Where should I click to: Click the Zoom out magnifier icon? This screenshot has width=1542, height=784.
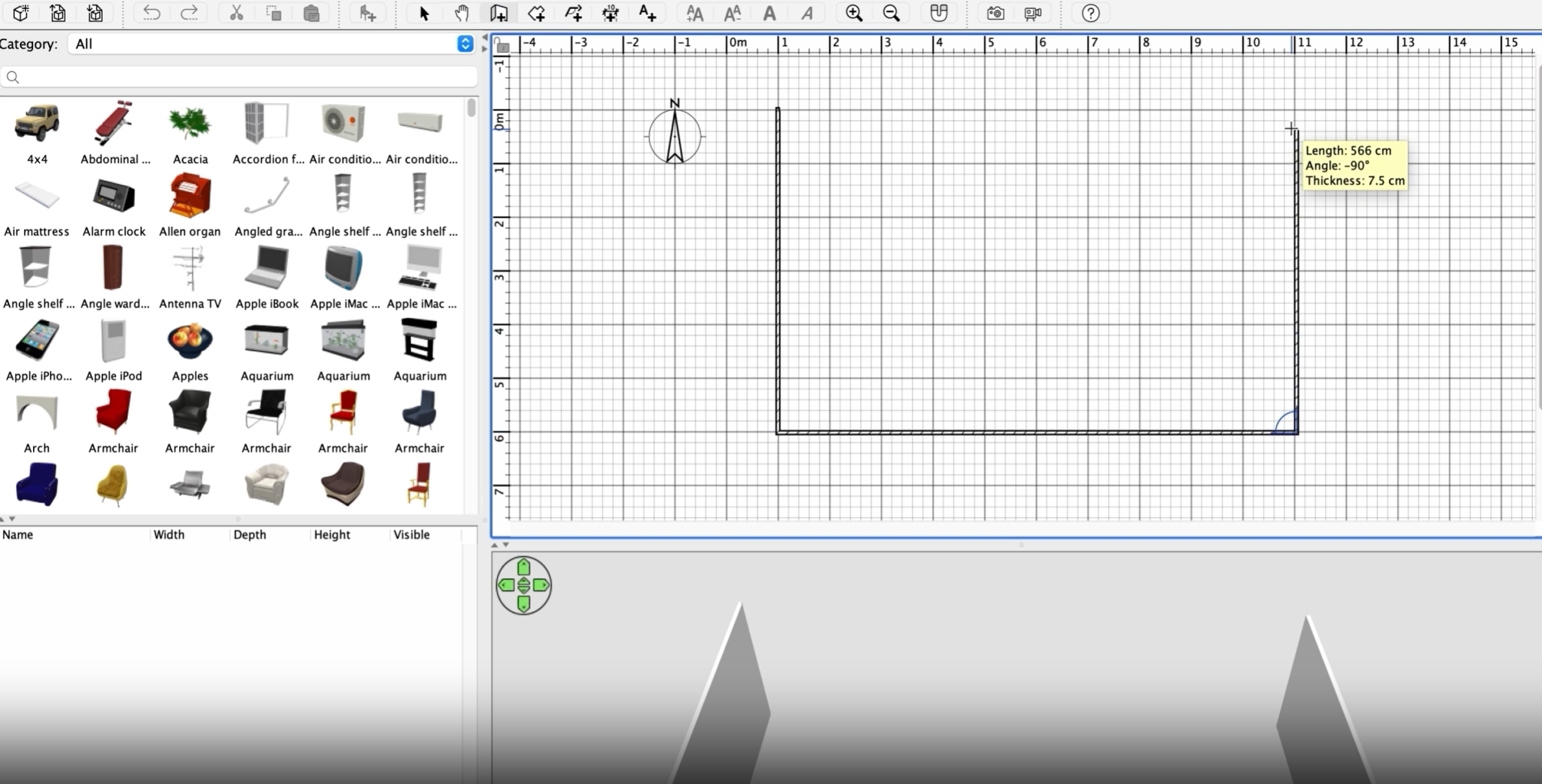[x=891, y=13]
